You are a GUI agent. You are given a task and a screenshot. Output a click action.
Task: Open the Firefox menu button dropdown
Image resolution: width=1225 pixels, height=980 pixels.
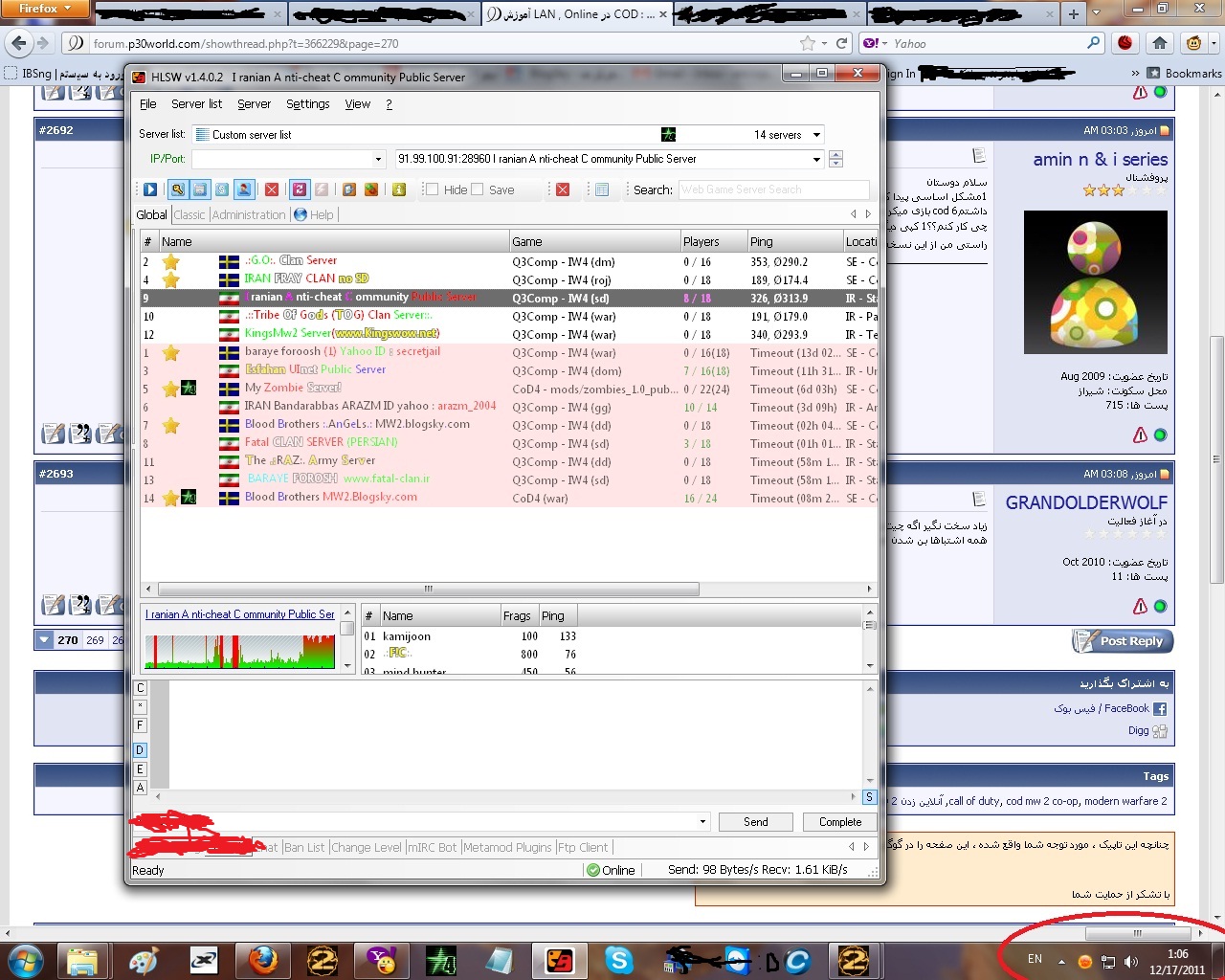[x=45, y=9]
